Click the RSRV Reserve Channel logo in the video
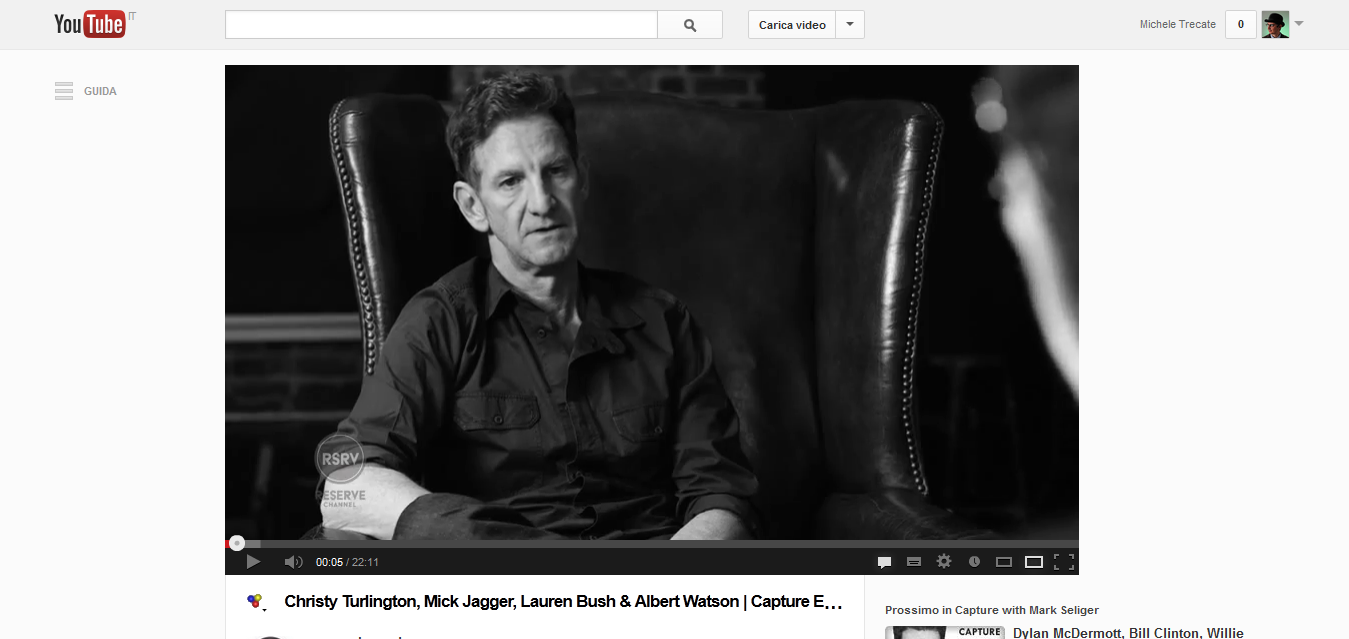Screen dimensions: 1349x639 click(x=340, y=473)
